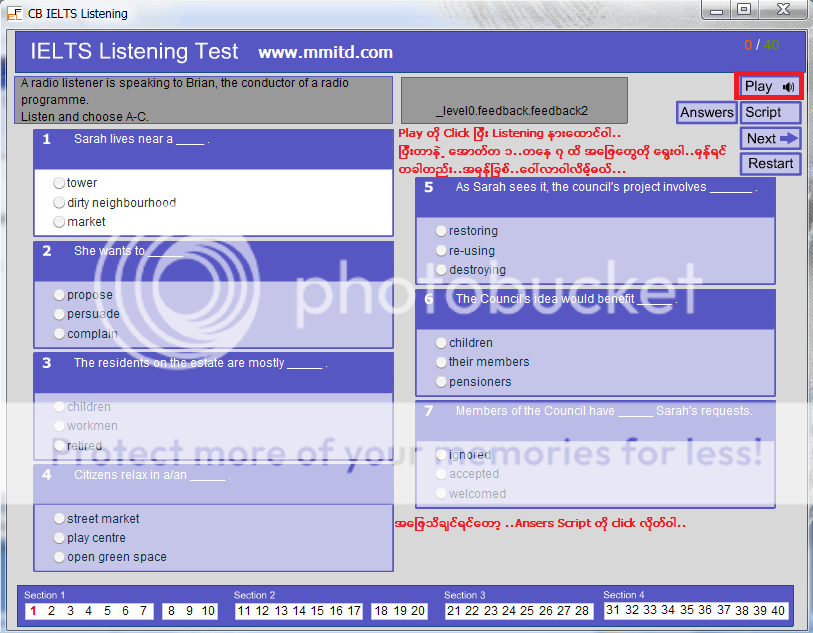The width and height of the screenshot is (813, 633).
Task: Open the Answers panel
Action: (706, 112)
